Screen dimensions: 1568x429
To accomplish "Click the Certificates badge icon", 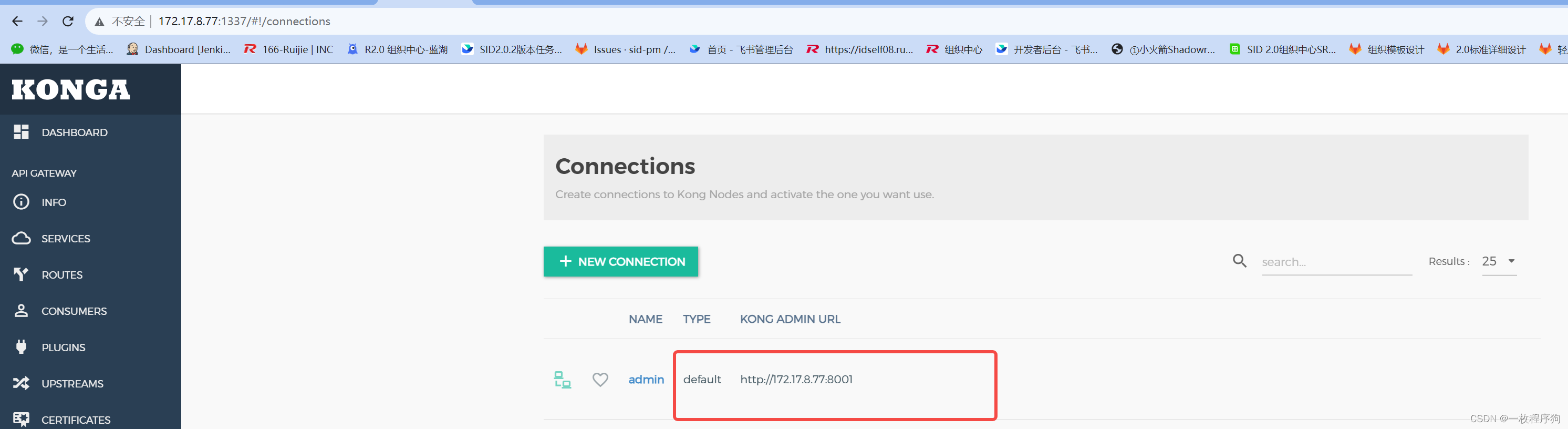I will pyautogui.click(x=22, y=419).
